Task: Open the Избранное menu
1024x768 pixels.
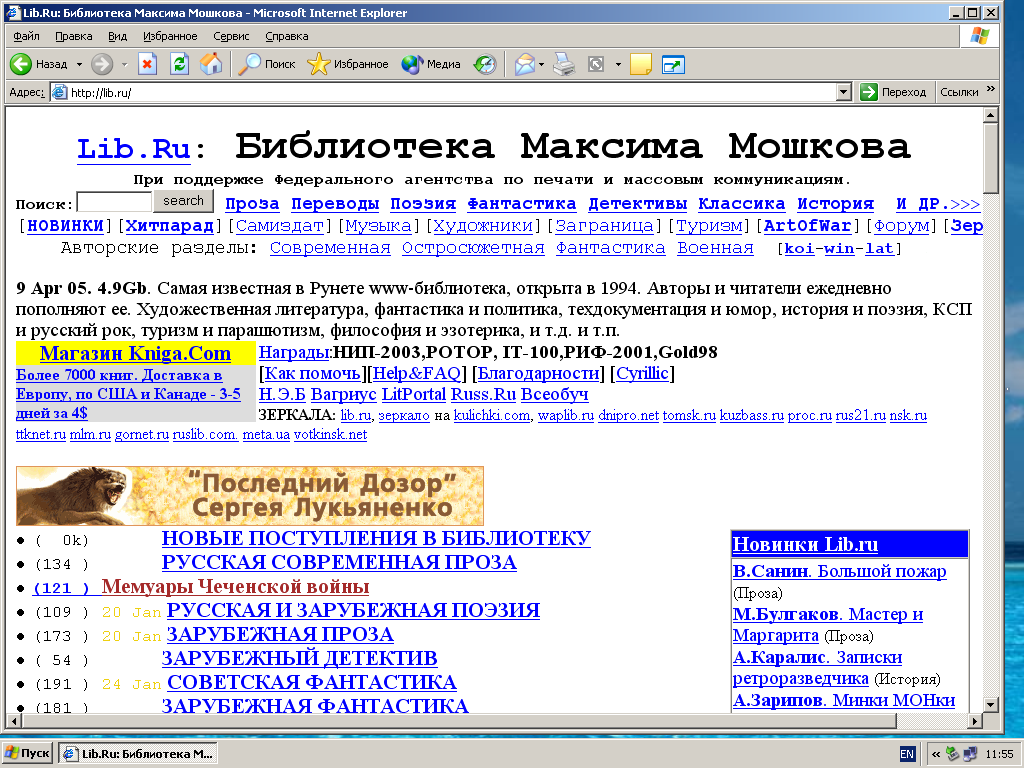Action: coord(170,36)
